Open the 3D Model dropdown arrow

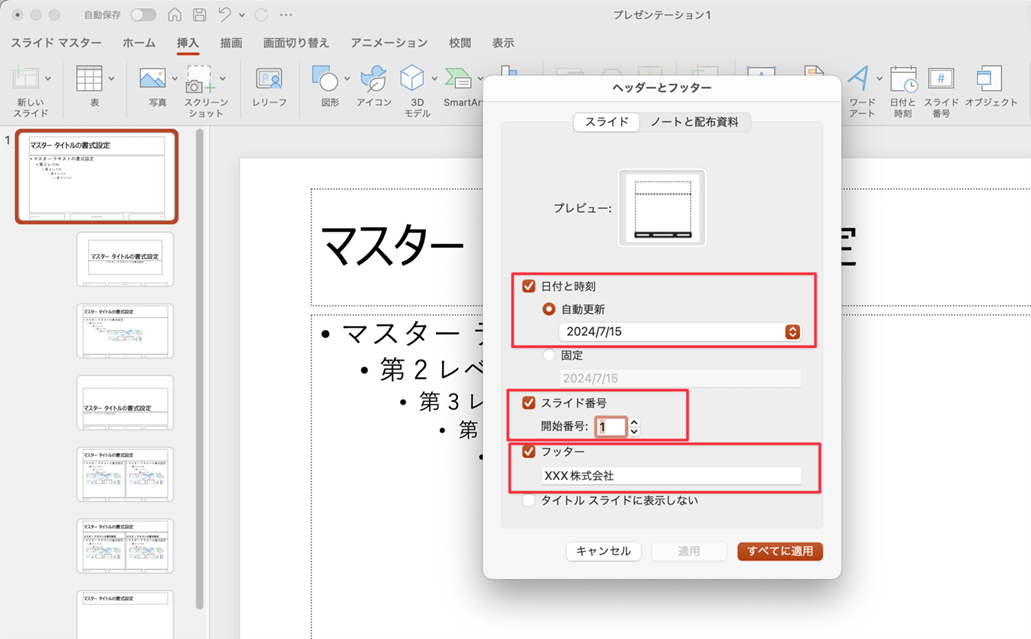(x=435, y=78)
